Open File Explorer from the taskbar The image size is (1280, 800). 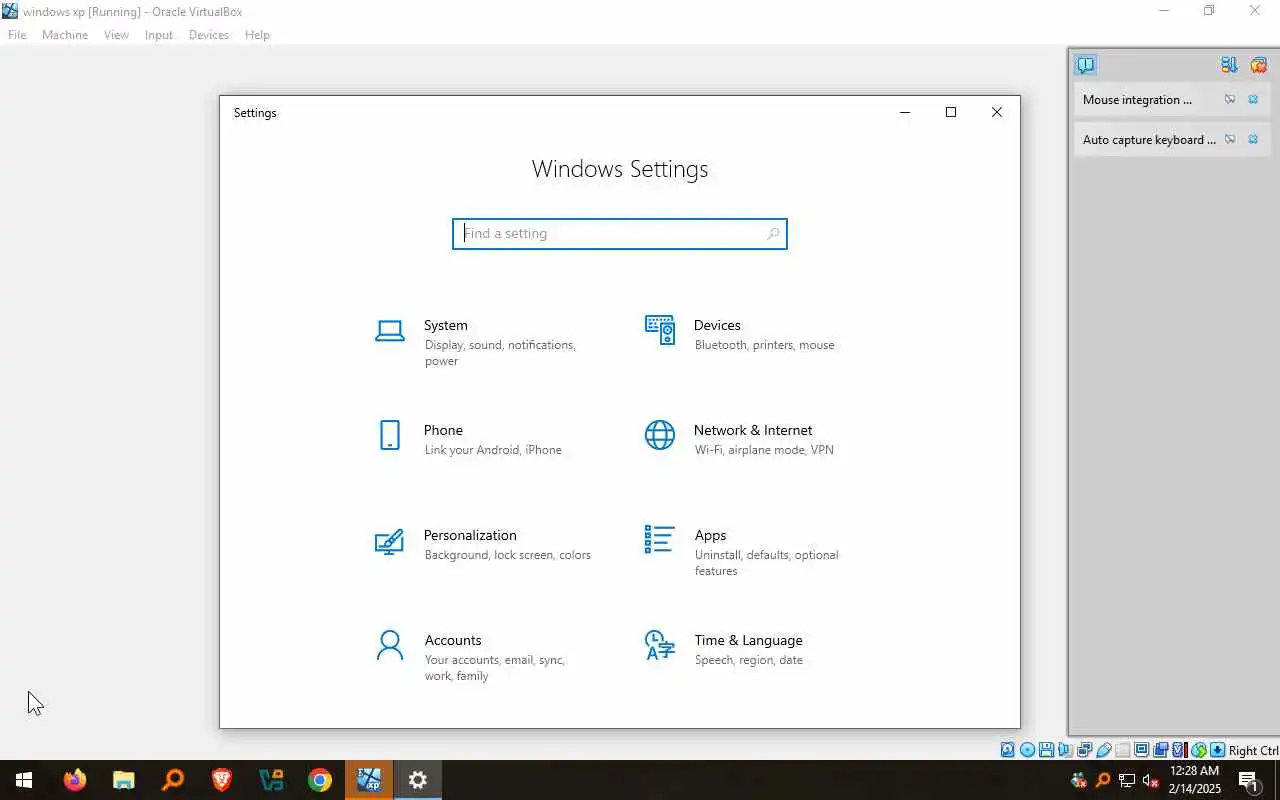124,780
